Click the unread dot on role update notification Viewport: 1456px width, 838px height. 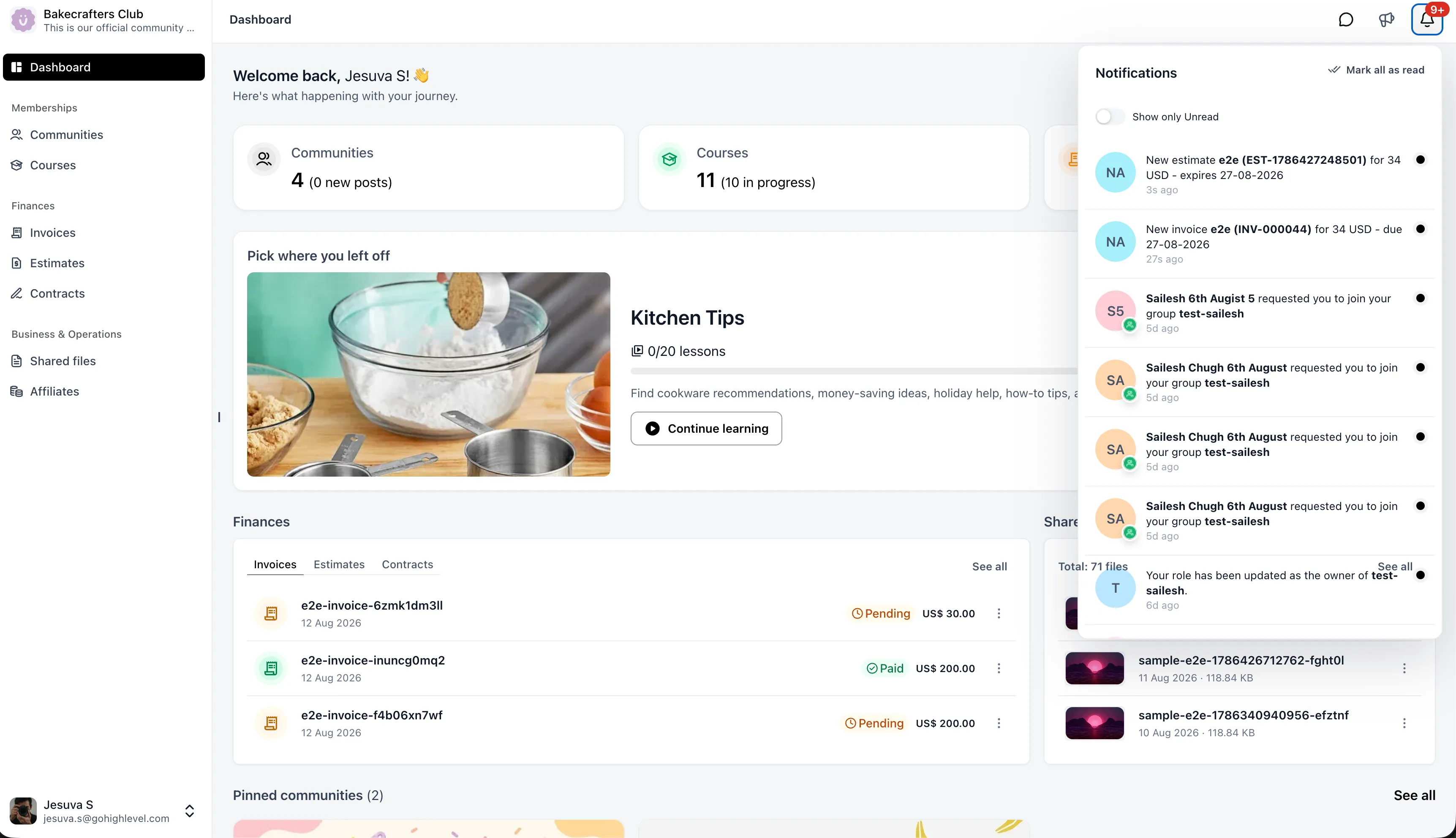pos(1420,575)
